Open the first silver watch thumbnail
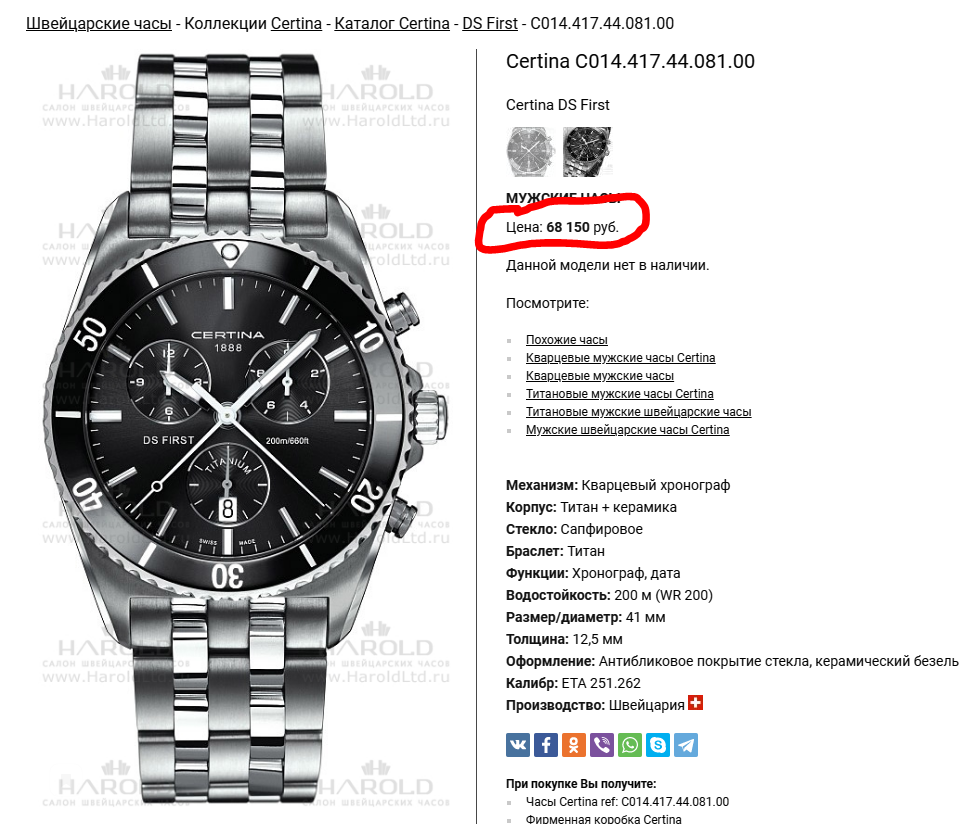This screenshot has height=824, width=971. (x=531, y=152)
